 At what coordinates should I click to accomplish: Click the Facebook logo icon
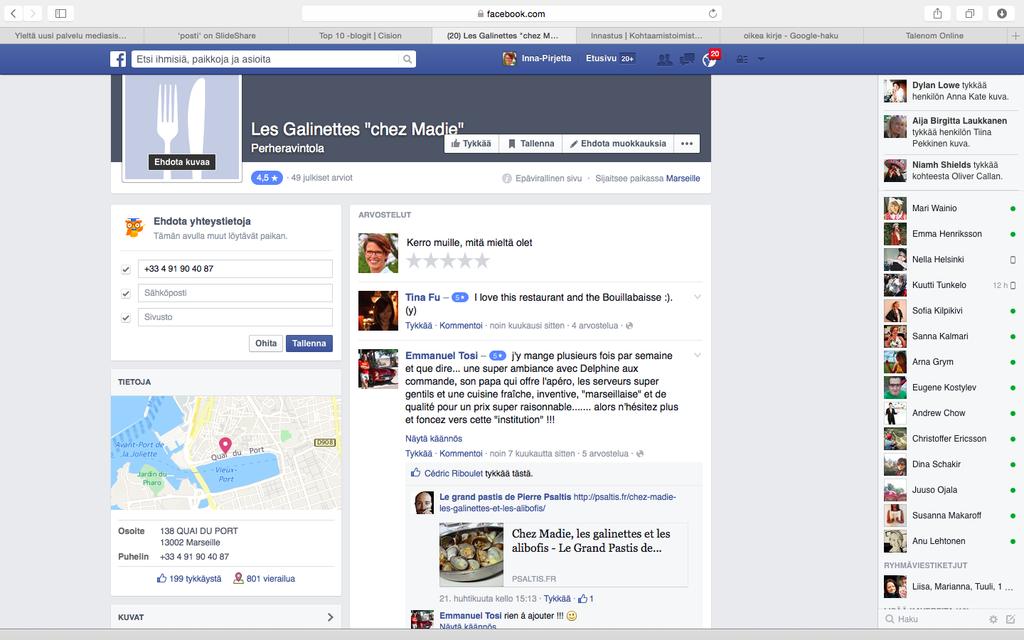coord(118,59)
